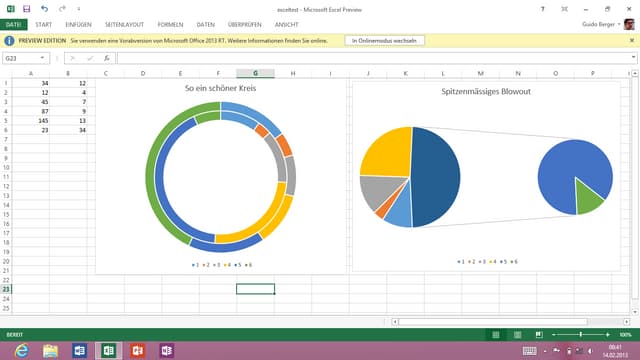Image resolution: width=640 pixels, height=360 pixels.
Task: Click into the formula bar field
Action: point(373,58)
